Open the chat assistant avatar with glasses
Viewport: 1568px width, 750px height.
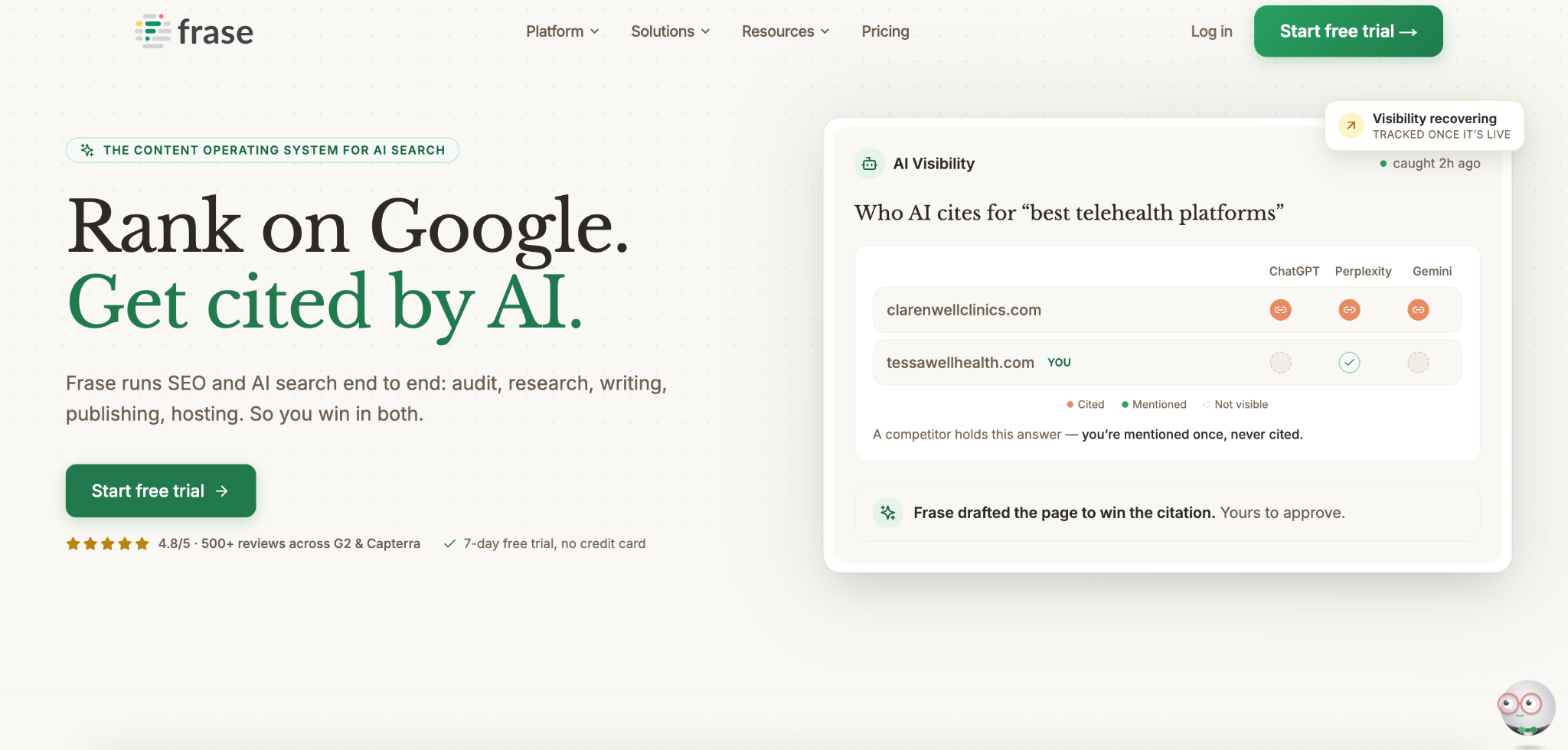click(1527, 708)
